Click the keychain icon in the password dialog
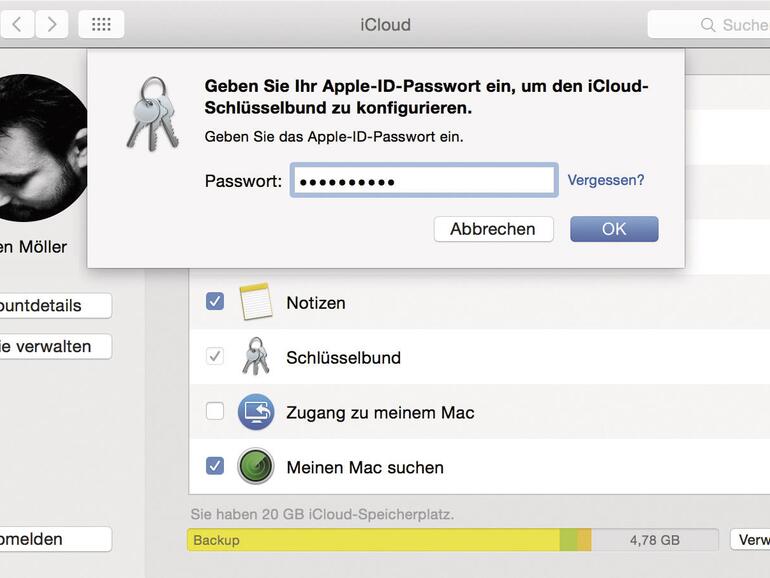 click(x=152, y=115)
